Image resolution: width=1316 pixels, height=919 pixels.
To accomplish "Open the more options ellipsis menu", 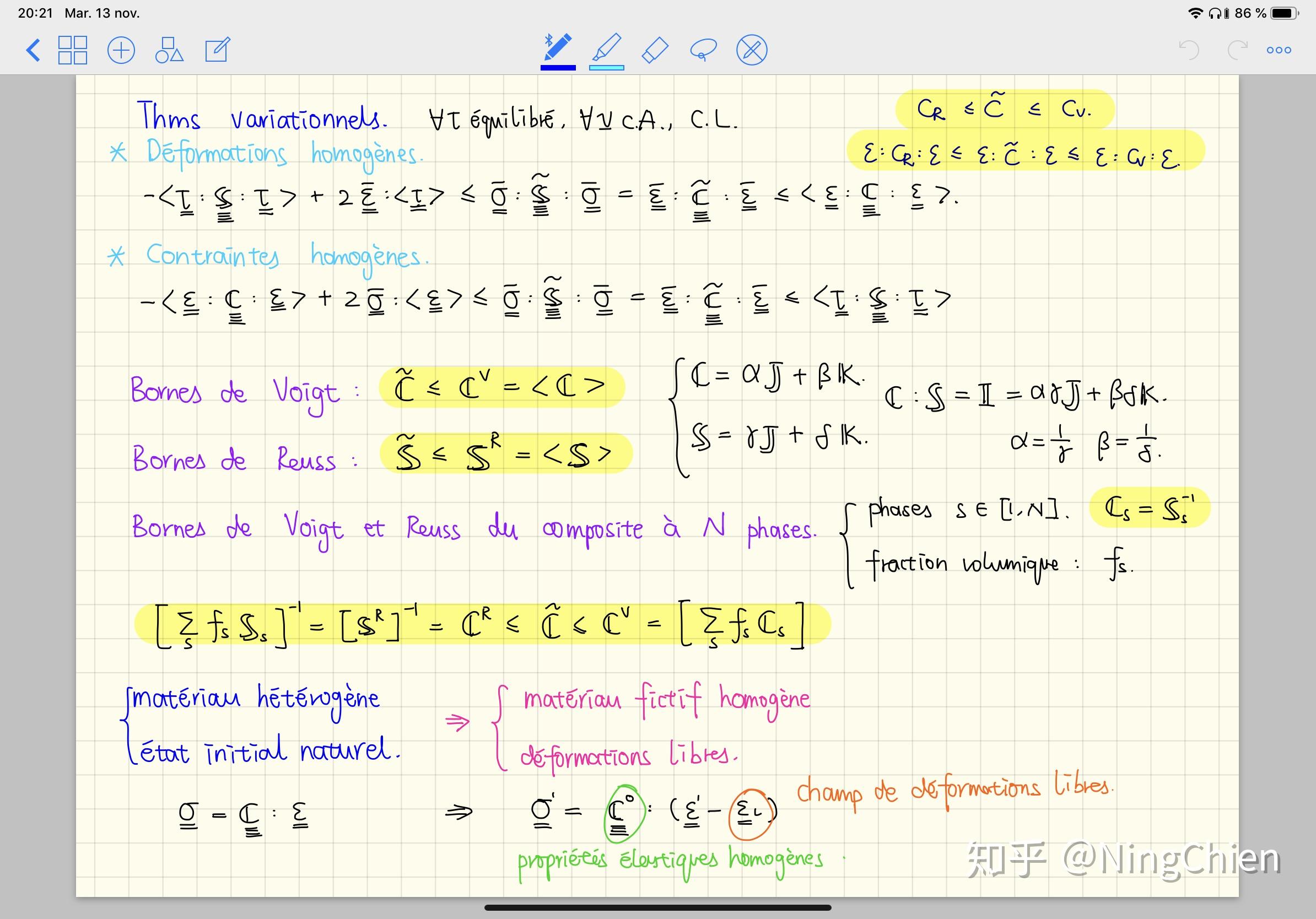I will pyautogui.click(x=1279, y=50).
